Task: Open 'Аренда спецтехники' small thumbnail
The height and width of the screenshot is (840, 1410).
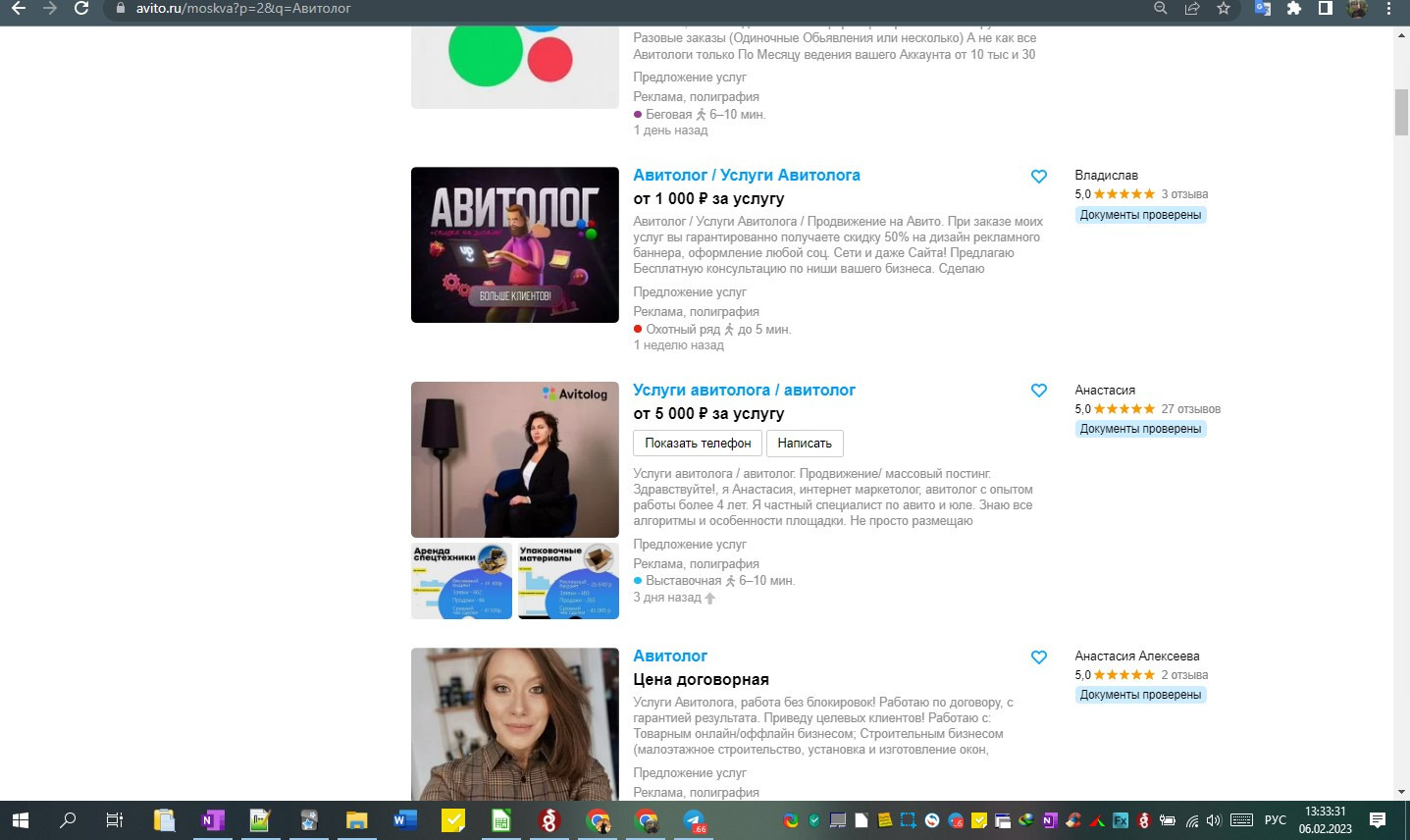Action: [x=461, y=581]
